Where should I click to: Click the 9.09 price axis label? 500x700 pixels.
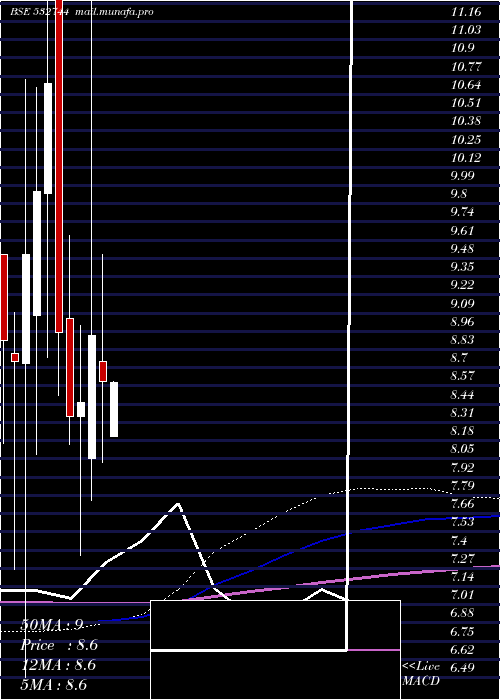[463, 304]
